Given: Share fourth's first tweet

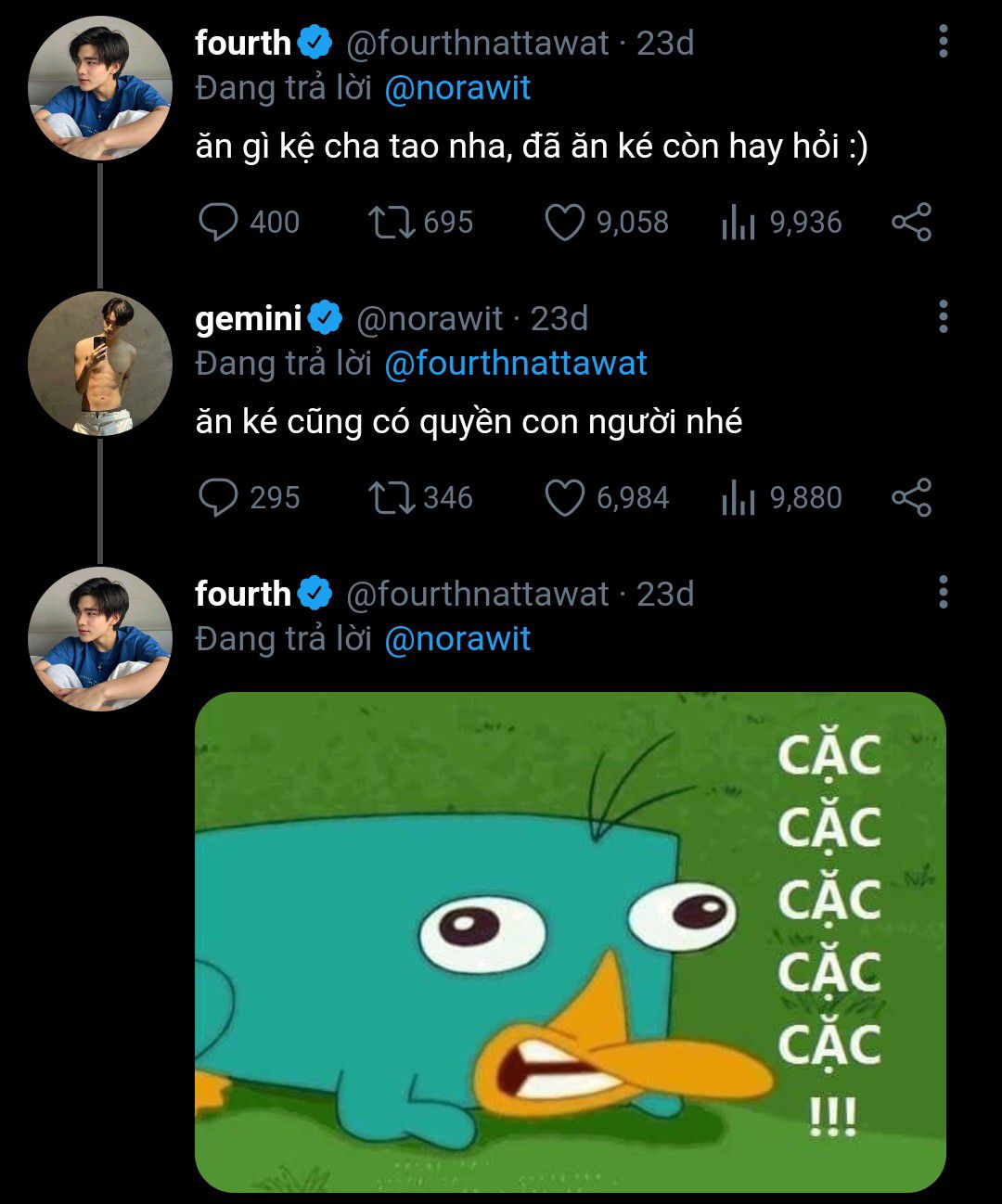Looking at the screenshot, I should click(911, 223).
